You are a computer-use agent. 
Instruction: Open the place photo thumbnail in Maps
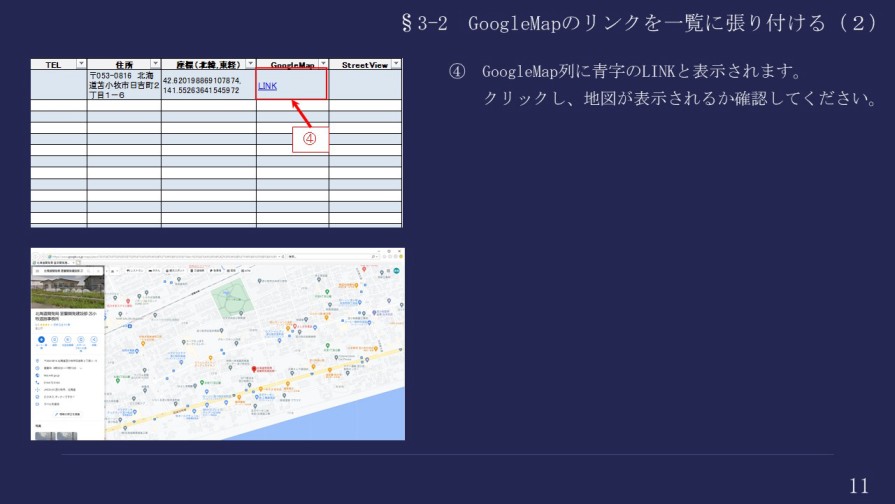tap(68, 292)
